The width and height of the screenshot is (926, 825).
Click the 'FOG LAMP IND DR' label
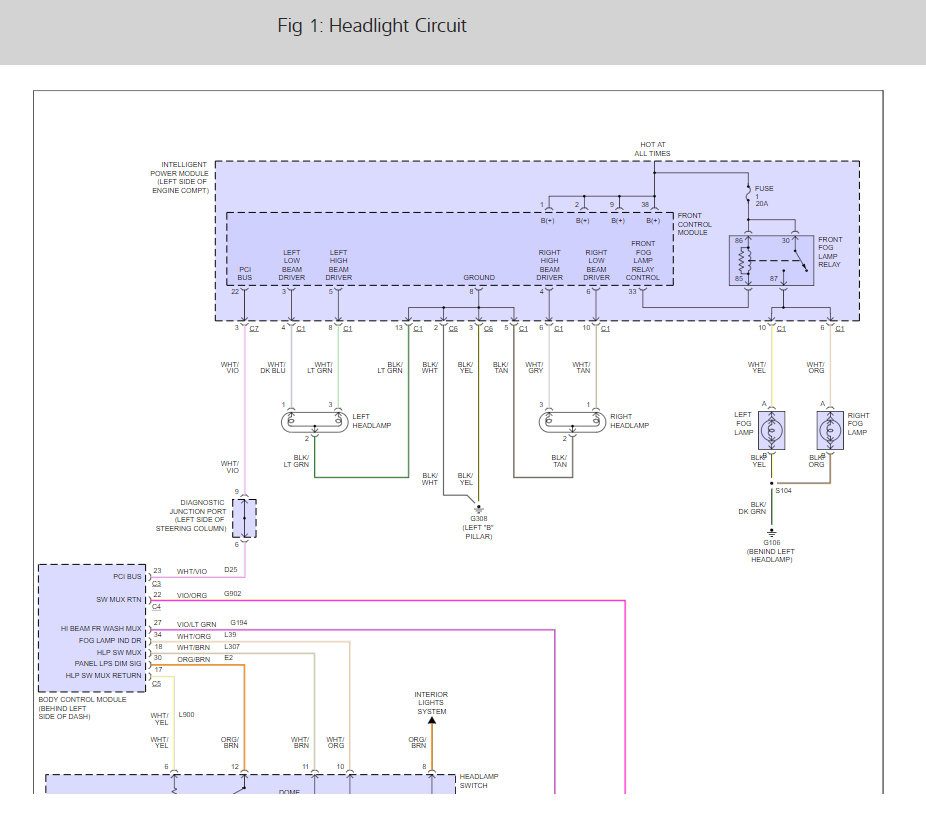point(110,640)
